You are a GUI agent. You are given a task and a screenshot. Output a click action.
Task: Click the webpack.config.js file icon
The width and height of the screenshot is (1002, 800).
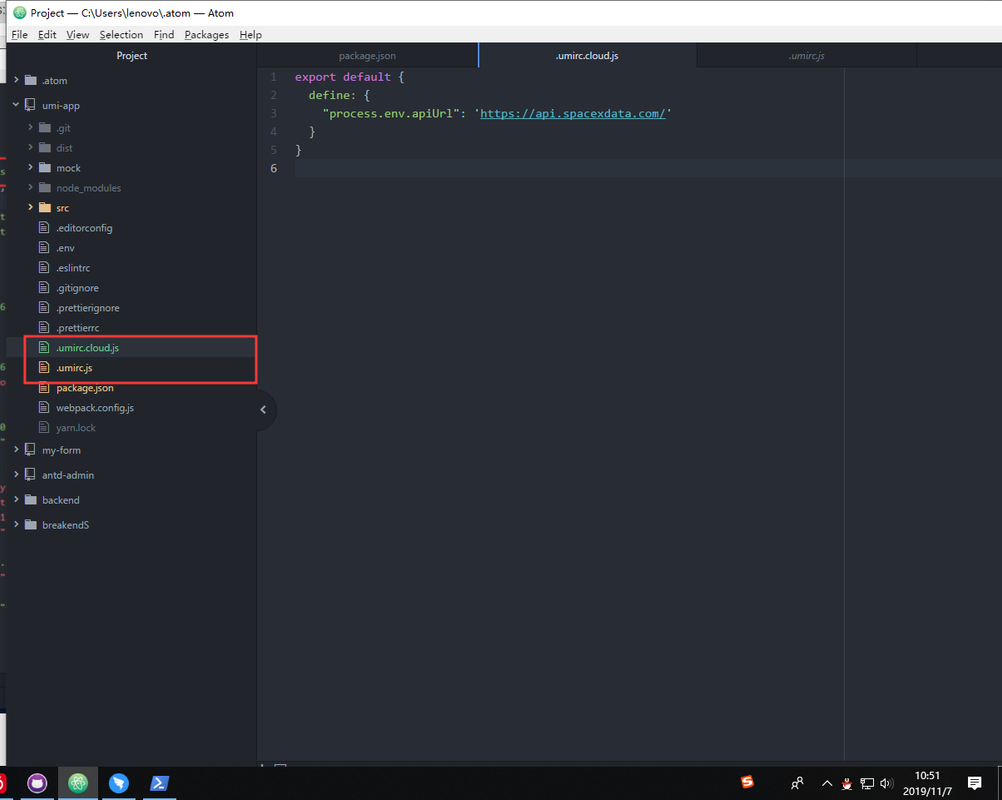click(44, 407)
